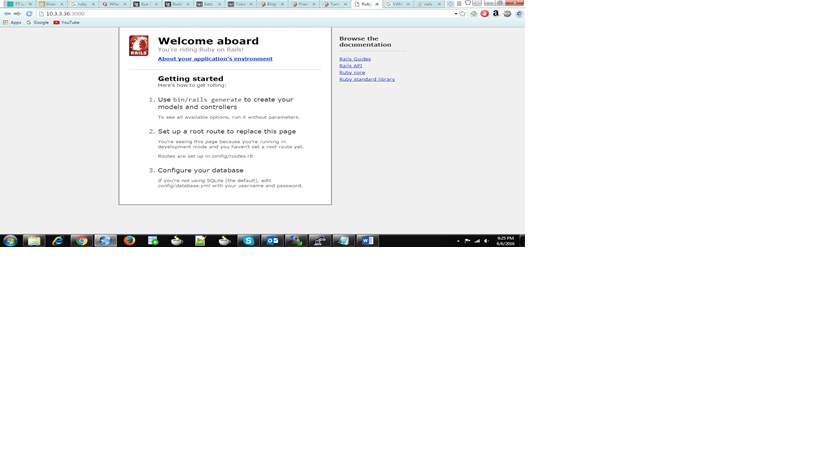819x460 pixels.
Task: Switch to the 'ruby' Google tab
Action: pyautogui.click(x=82, y=4)
